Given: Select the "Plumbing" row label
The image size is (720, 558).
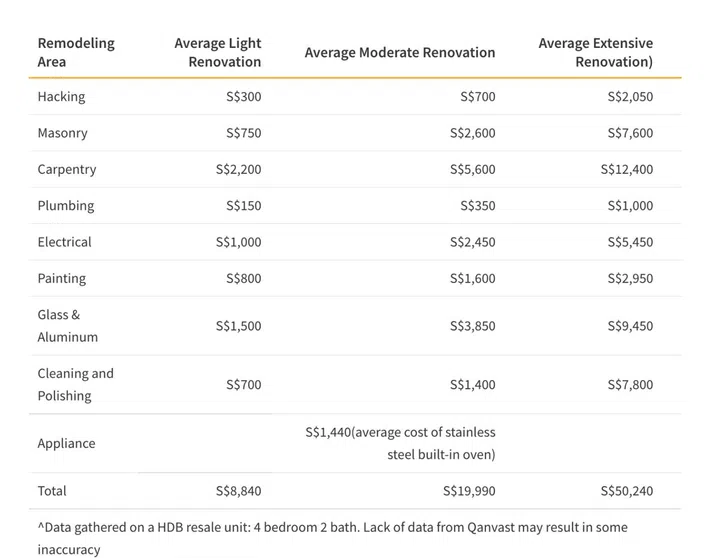Looking at the screenshot, I should coord(66,206).
